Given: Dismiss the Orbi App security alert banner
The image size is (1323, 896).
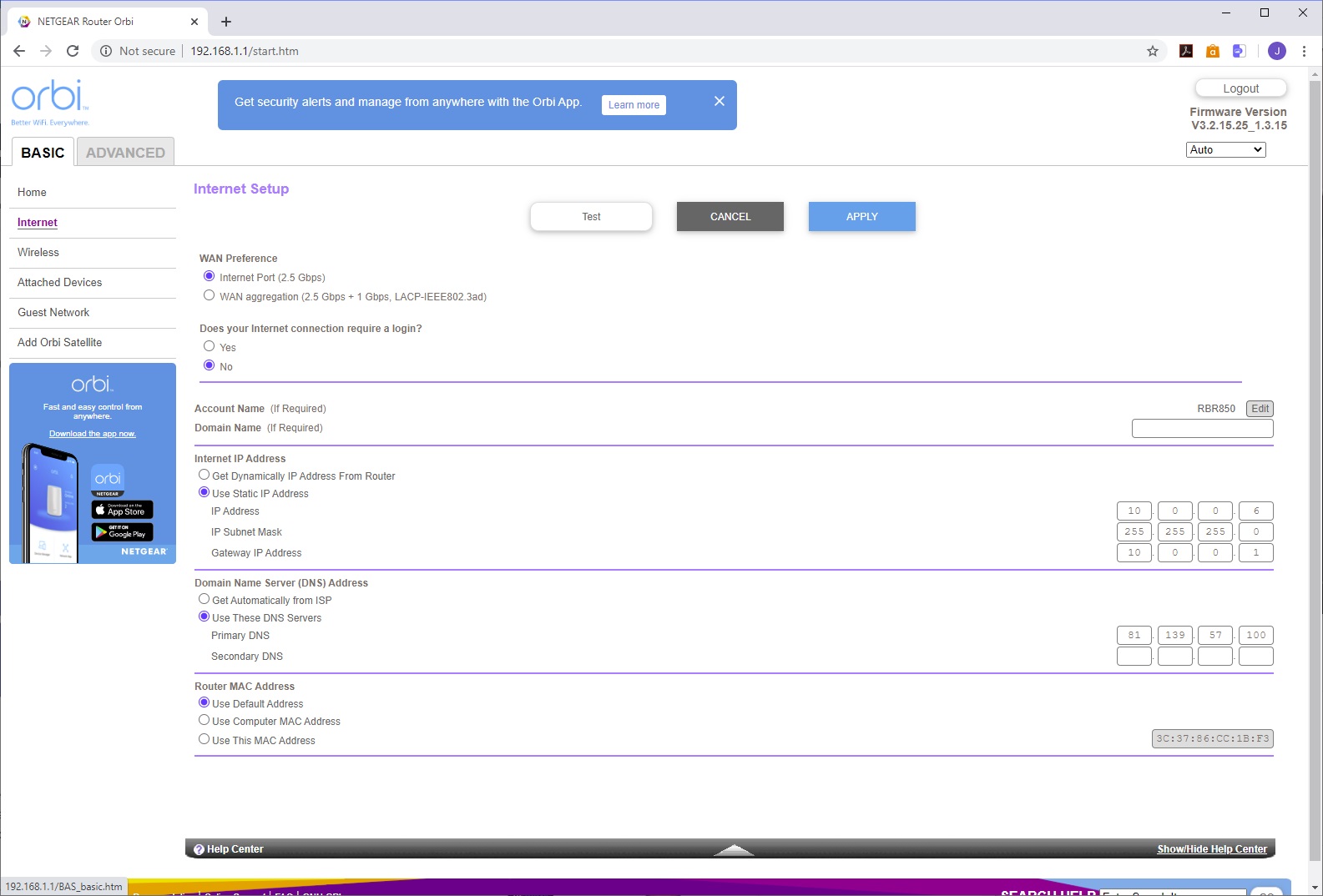Looking at the screenshot, I should pyautogui.click(x=720, y=101).
